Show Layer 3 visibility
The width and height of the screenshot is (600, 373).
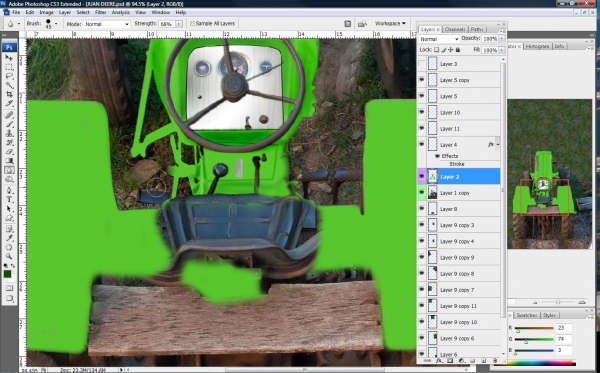421,64
